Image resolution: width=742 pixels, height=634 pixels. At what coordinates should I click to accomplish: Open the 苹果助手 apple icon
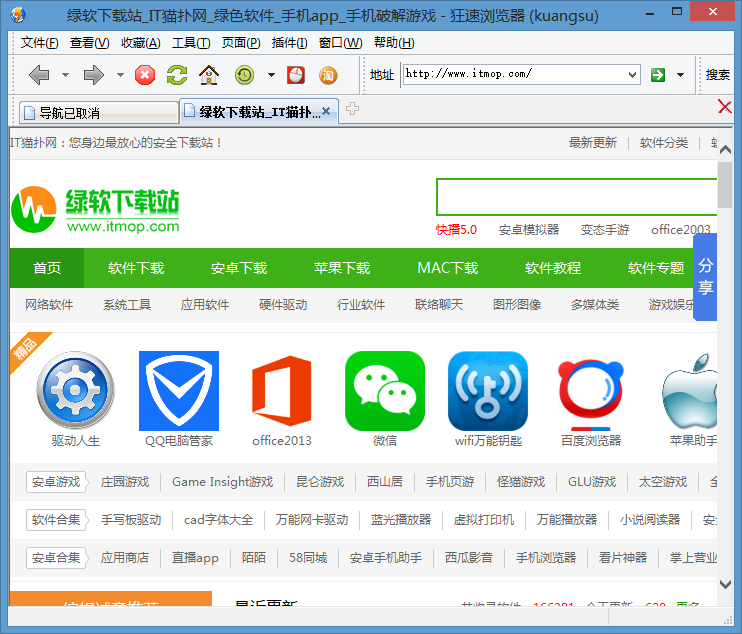689,391
